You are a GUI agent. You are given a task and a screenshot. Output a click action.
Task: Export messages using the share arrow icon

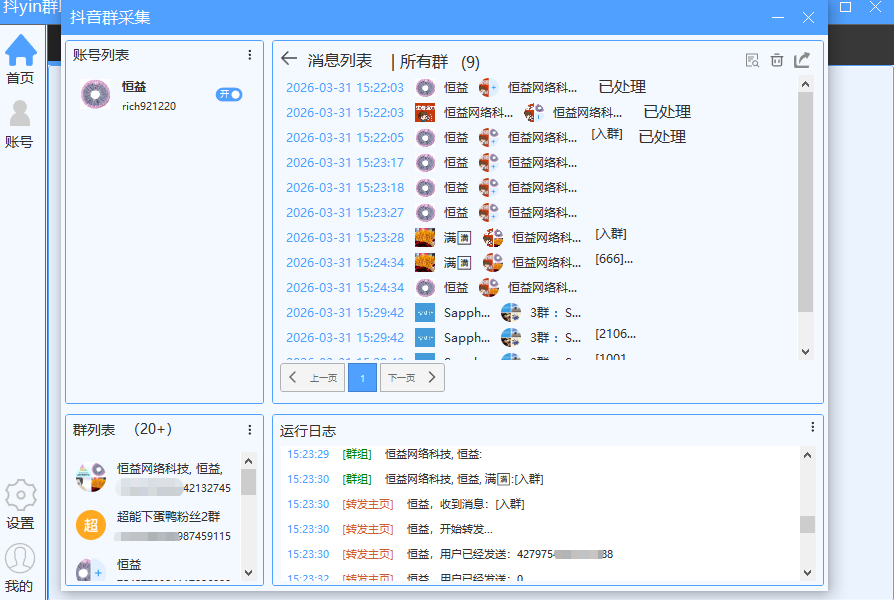click(x=801, y=60)
